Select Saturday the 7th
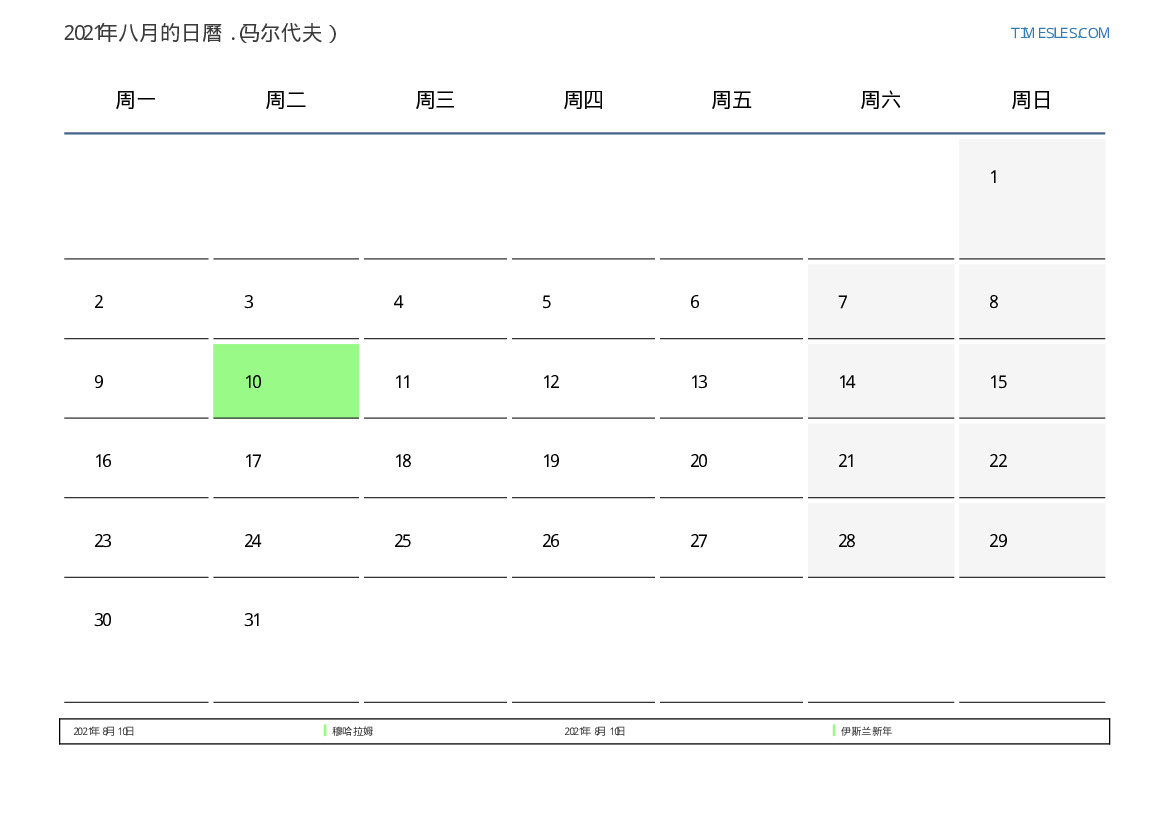The width and height of the screenshot is (1169, 827). [x=880, y=301]
